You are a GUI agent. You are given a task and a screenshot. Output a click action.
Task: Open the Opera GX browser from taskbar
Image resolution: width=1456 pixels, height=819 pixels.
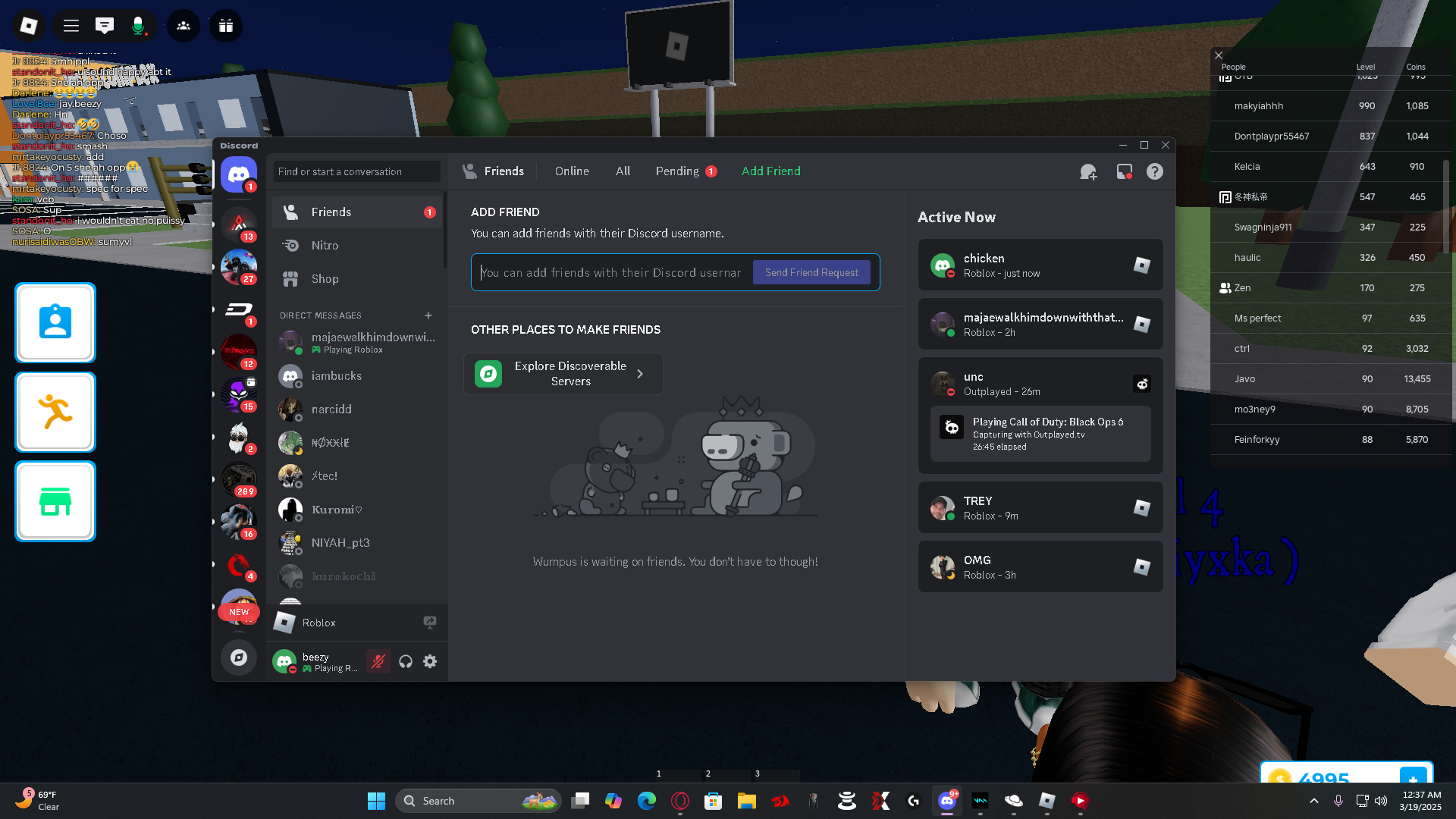click(x=680, y=801)
